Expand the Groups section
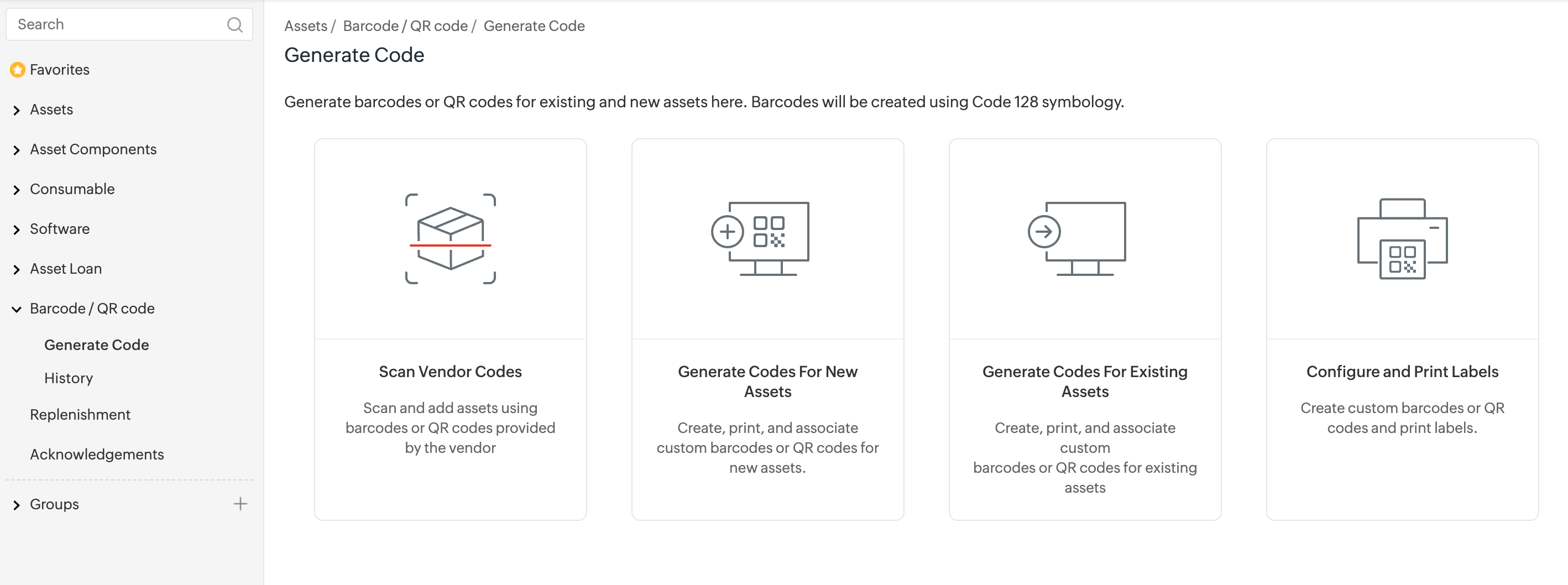 17,505
